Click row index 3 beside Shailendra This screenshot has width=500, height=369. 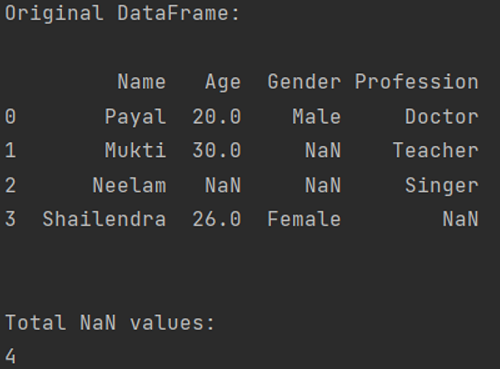click(x=10, y=219)
